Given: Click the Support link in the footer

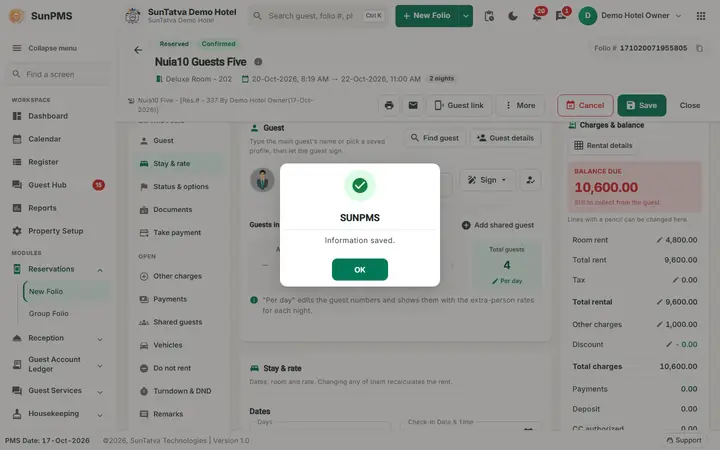Looking at the screenshot, I should pos(684,440).
